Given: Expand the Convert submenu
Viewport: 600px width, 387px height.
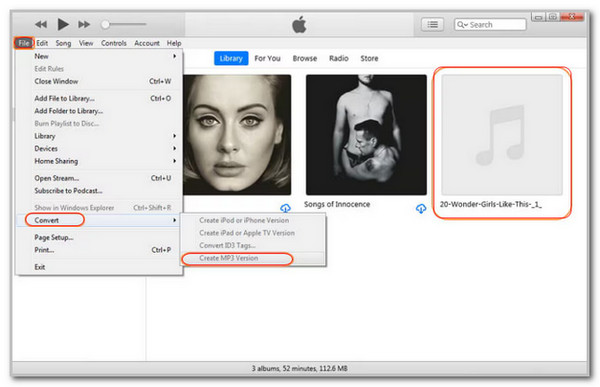Looking at the screenshot, I should 99,220.
